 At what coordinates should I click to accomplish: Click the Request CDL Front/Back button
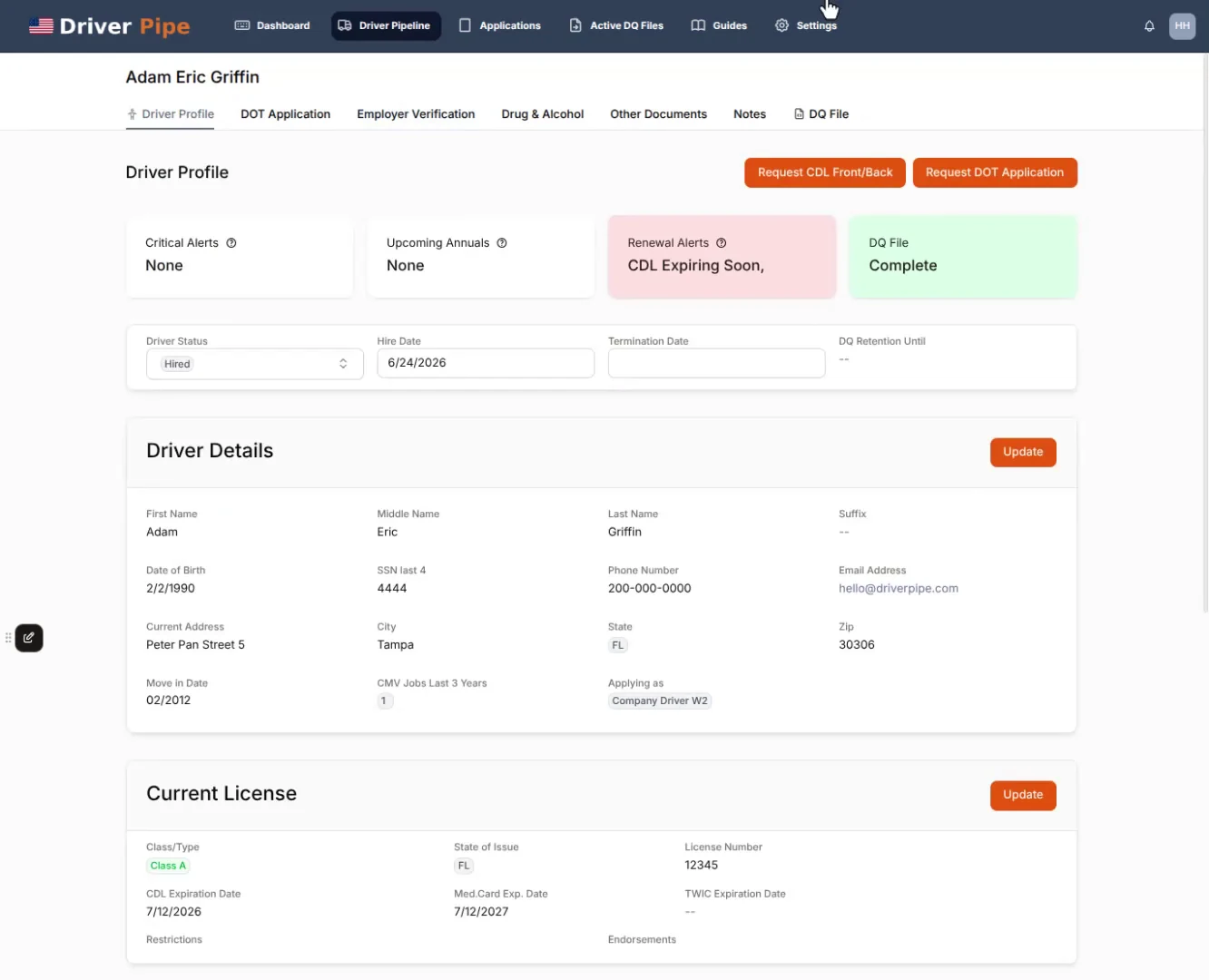[825, 172]
